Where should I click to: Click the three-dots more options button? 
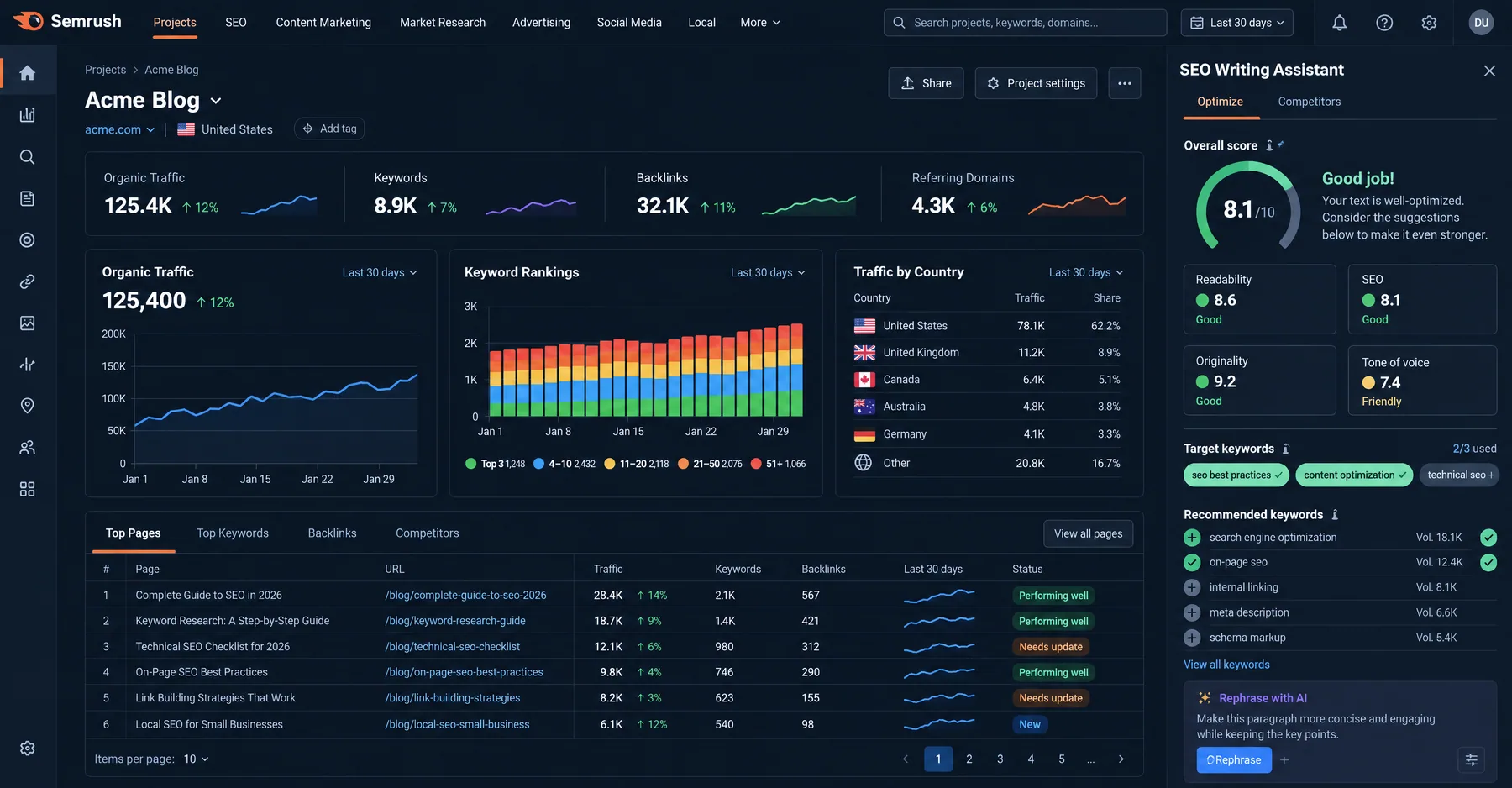coord(1125,83)
